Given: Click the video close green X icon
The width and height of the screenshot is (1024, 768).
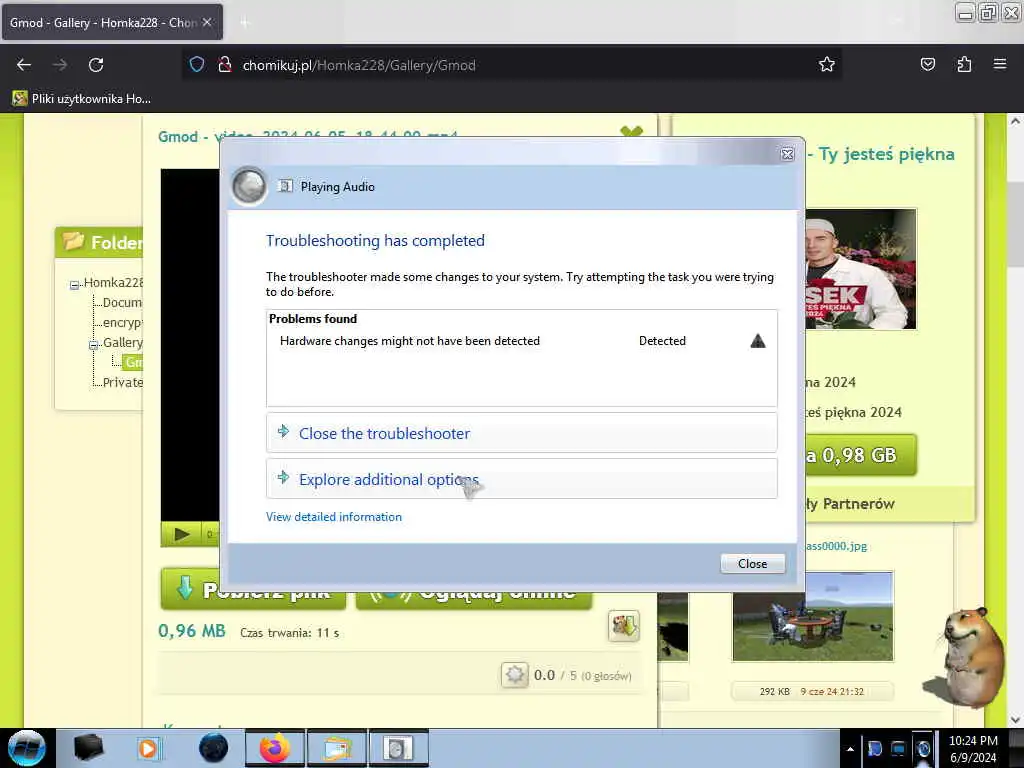Looking at the screenshot, I should [632, 131].
